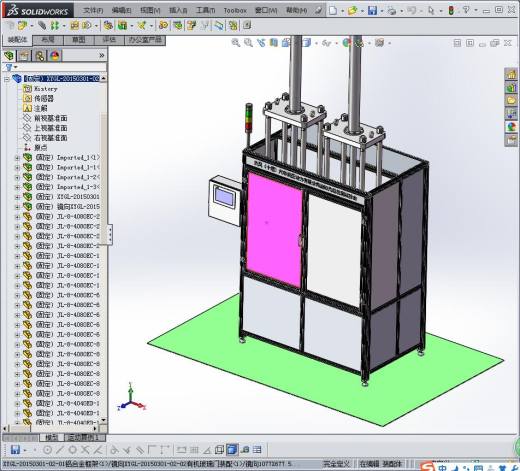Collapse the top-level assembly tree node
This screenshot has width=520, height=471.
pyautogui.click(x=7, y=79)
